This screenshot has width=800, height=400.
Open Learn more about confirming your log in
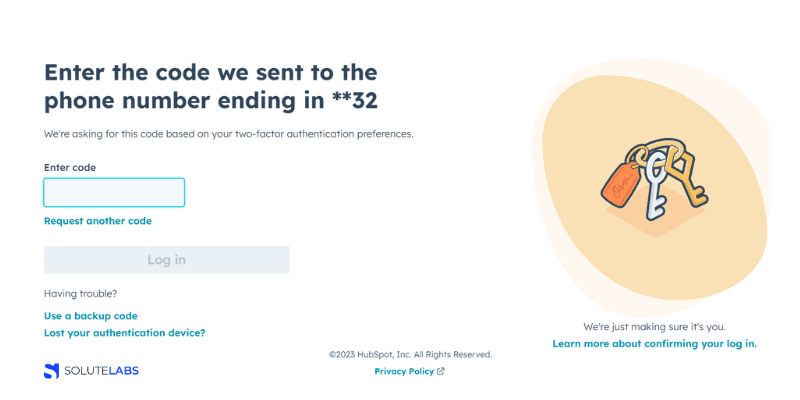click(654, 344)
